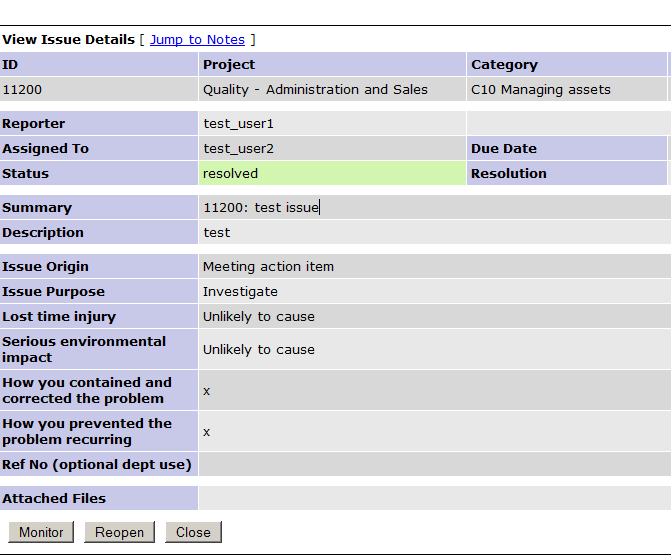Click the Resolution label
Viewport: 671px width, 557px height.
(509, 173)
